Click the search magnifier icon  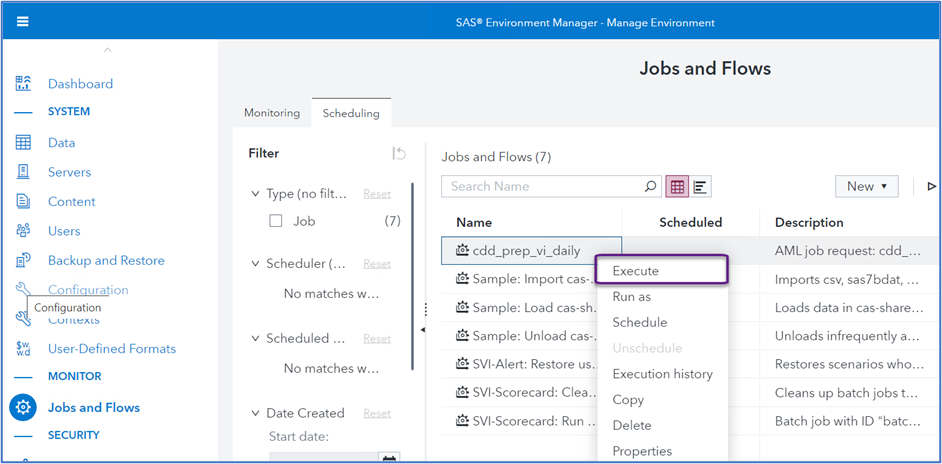coord(650,186)
